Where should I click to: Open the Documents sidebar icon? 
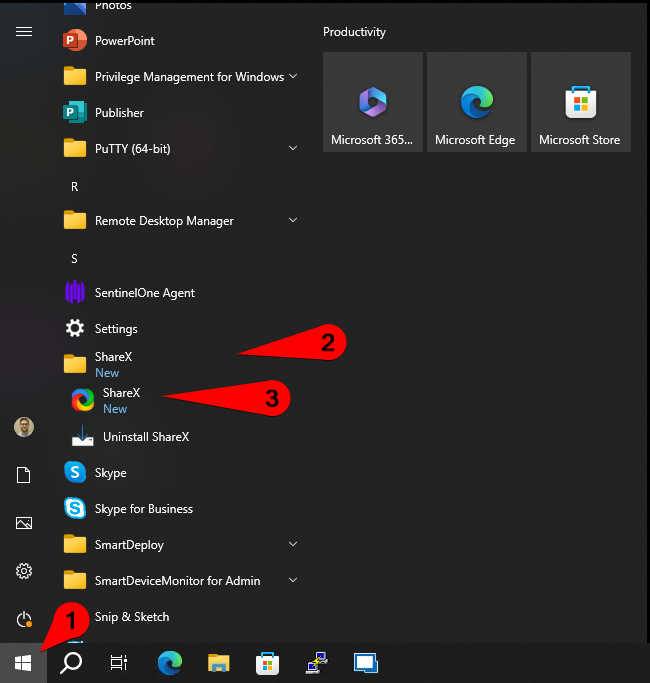(24, 475)
